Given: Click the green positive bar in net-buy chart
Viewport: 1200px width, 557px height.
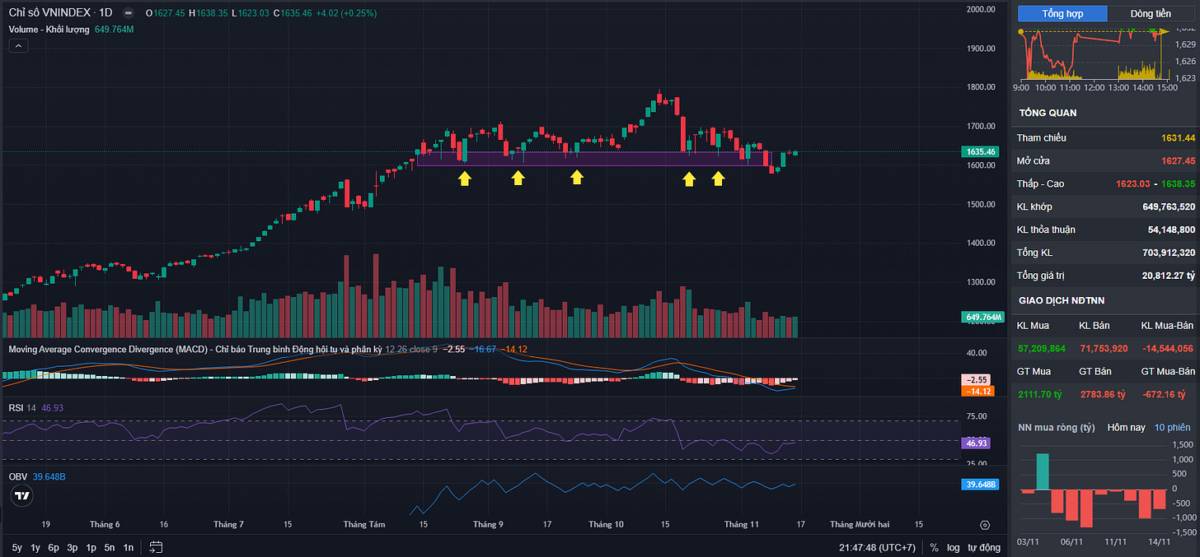Looking at the screenshot, I should coord(1043,471).
